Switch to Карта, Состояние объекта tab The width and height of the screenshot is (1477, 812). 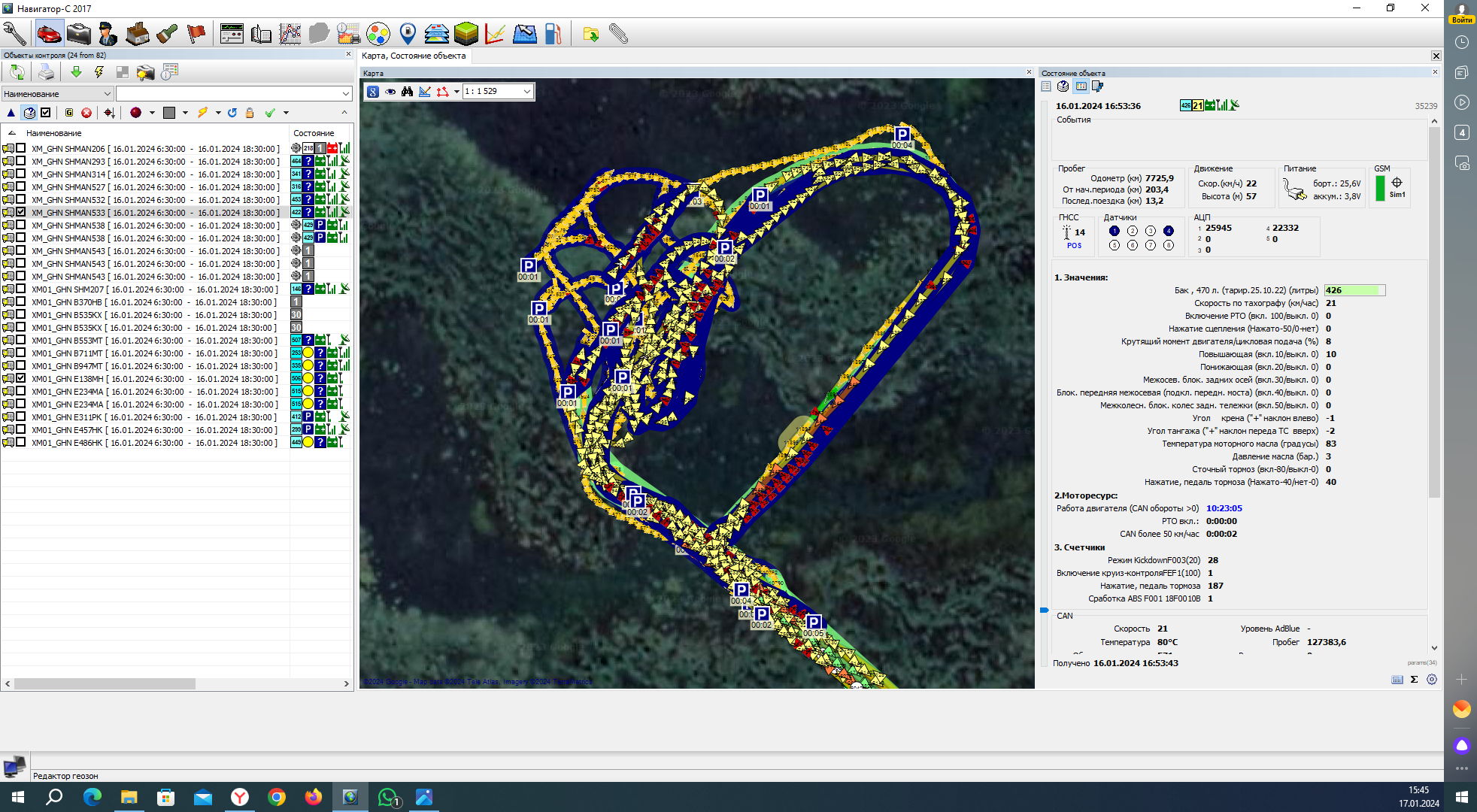(x=414, y=56)
